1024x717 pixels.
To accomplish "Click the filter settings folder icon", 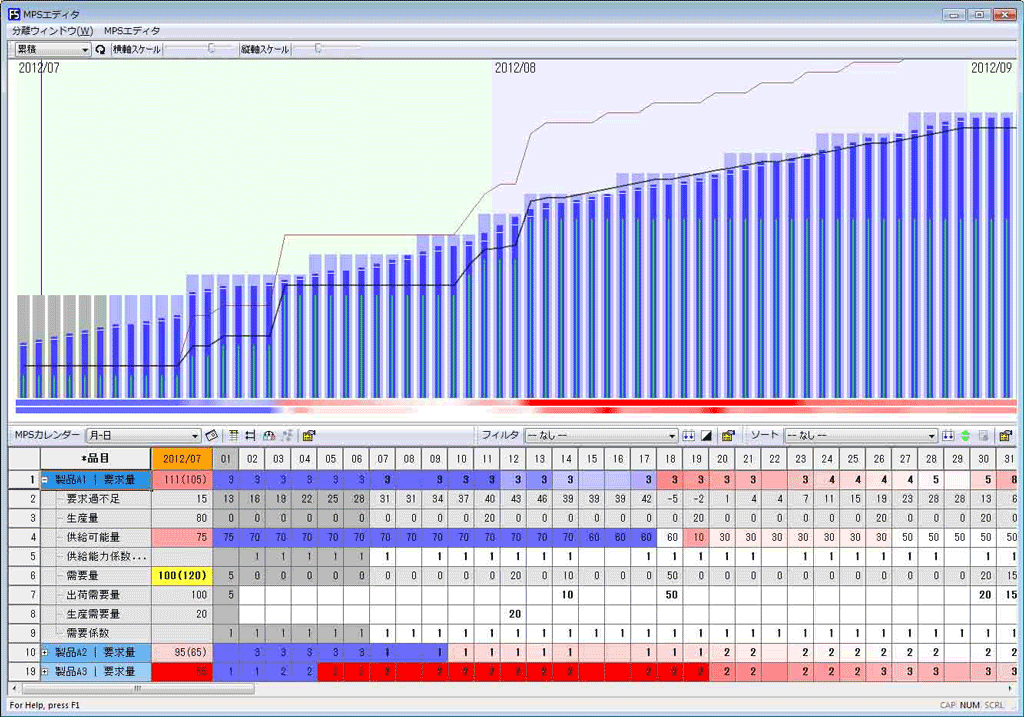I will point(728,436).
